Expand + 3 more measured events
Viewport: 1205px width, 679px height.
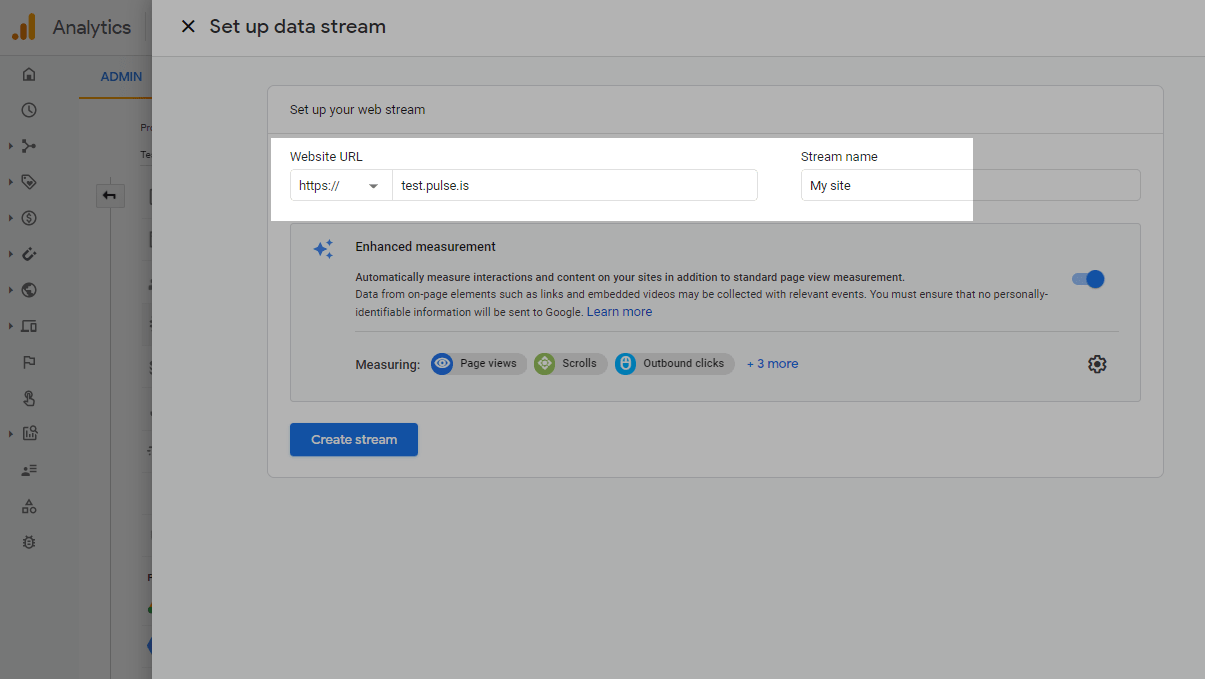click(x=772, y=364)
